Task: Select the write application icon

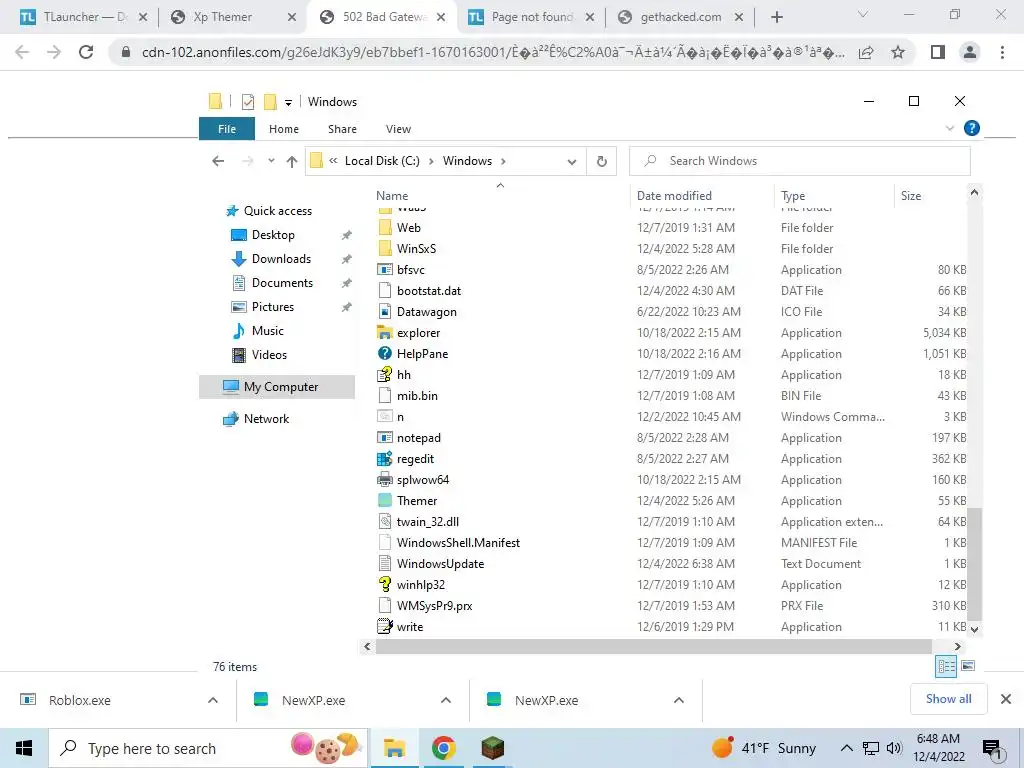Action: click(385, 626)
